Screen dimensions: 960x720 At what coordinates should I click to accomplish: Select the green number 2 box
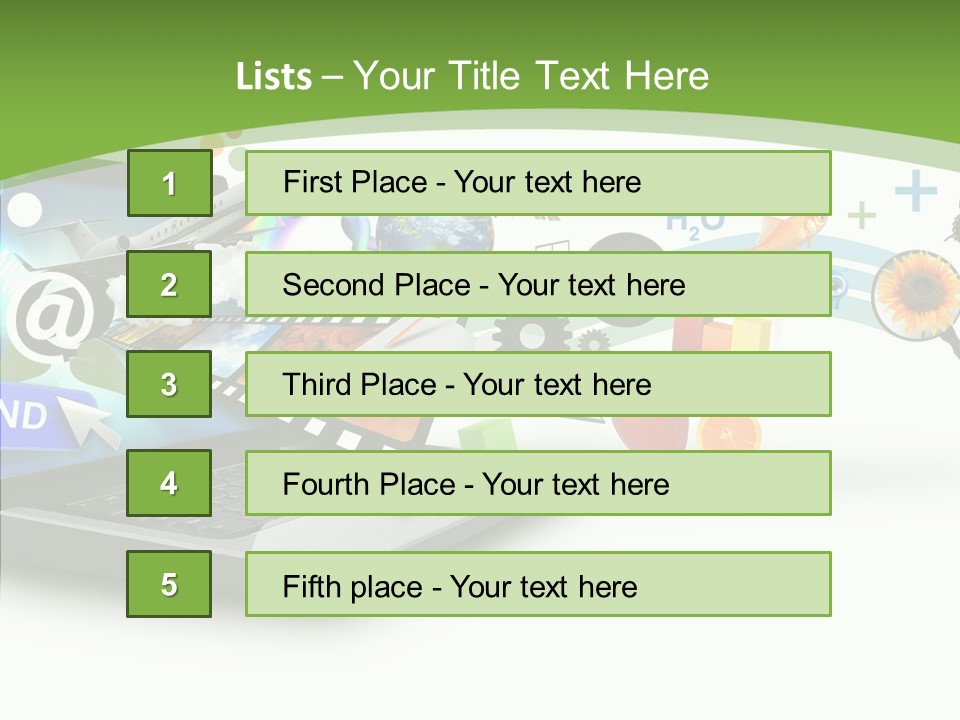169,284
